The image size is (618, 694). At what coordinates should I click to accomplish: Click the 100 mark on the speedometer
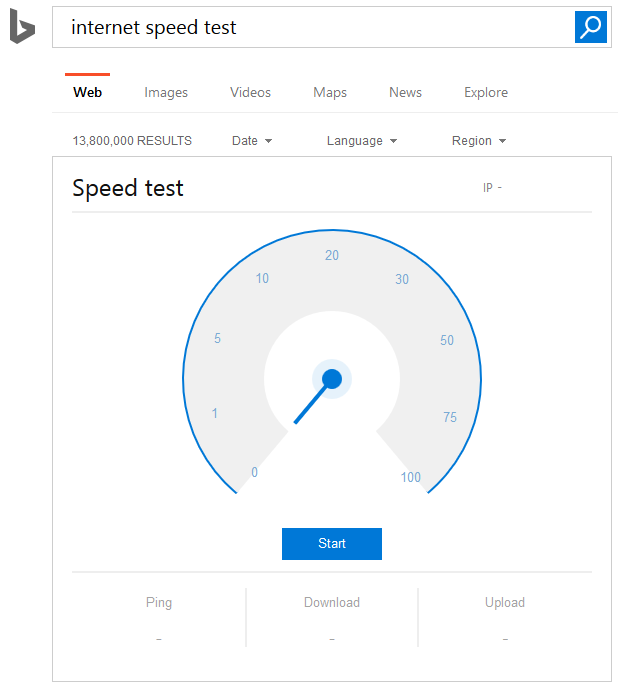point(411,477)
